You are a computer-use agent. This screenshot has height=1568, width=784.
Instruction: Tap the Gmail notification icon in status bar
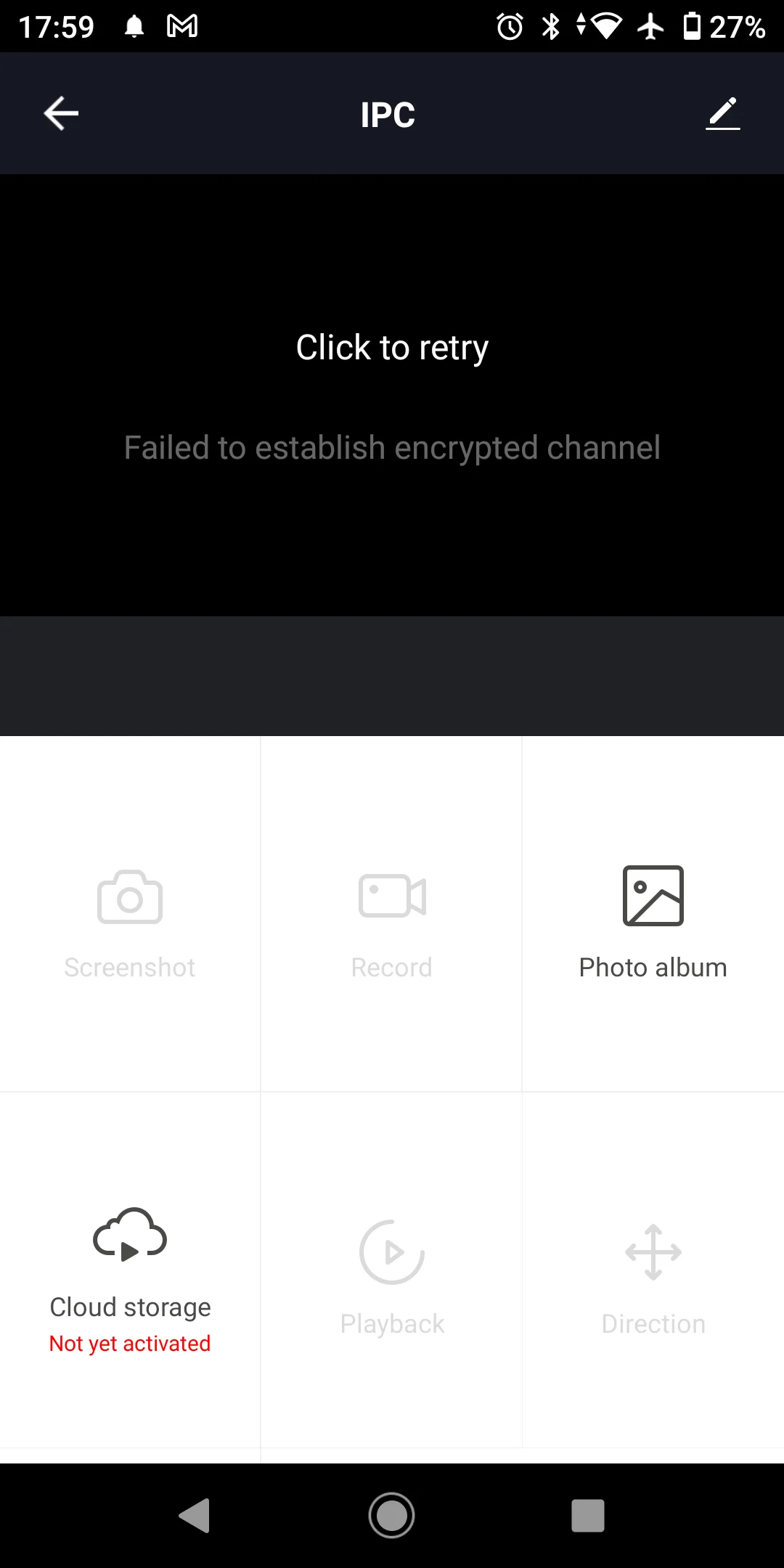point(182,27)
